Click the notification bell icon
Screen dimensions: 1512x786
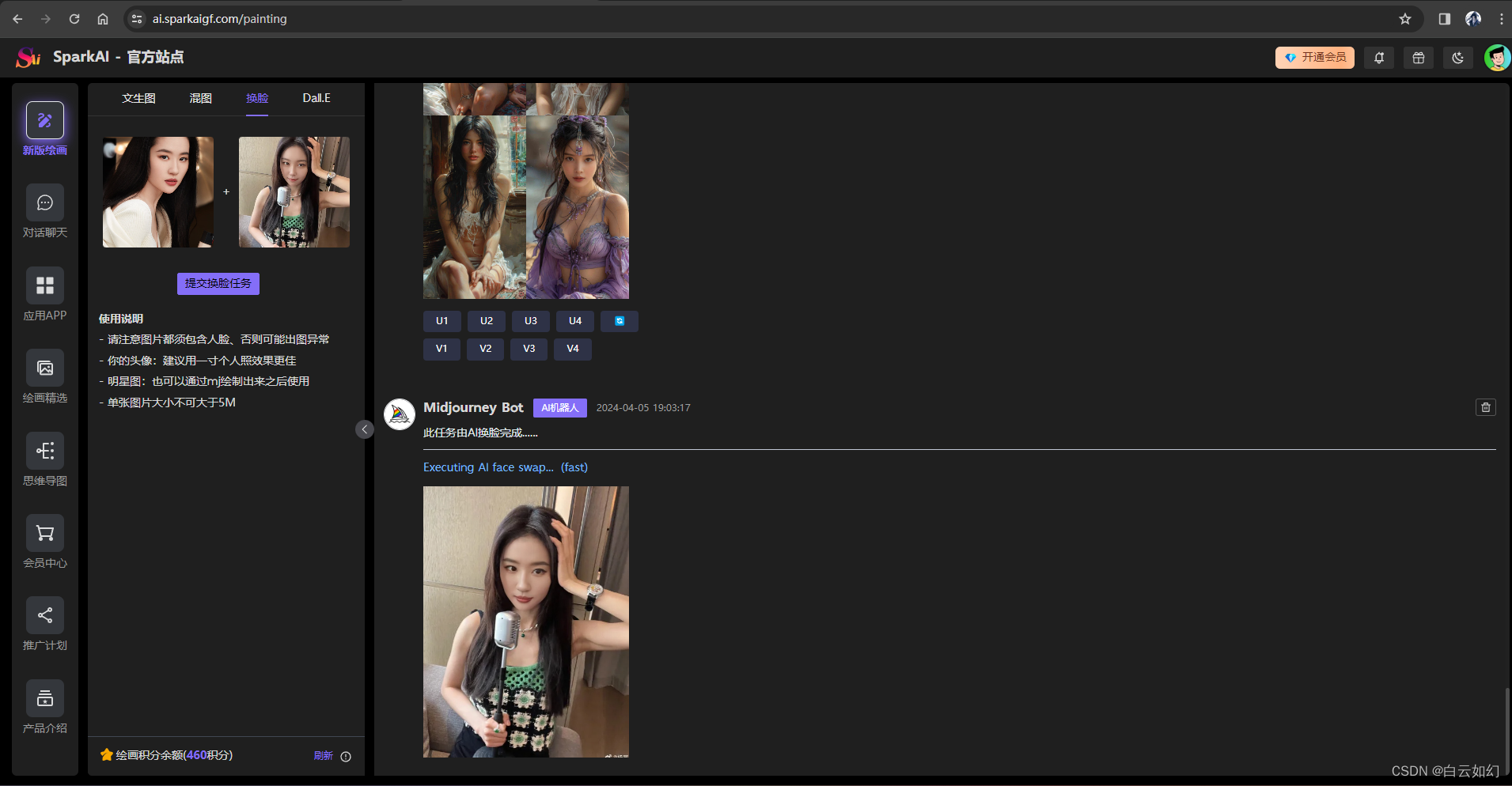pyautogui.click(x=1379, y=58)
